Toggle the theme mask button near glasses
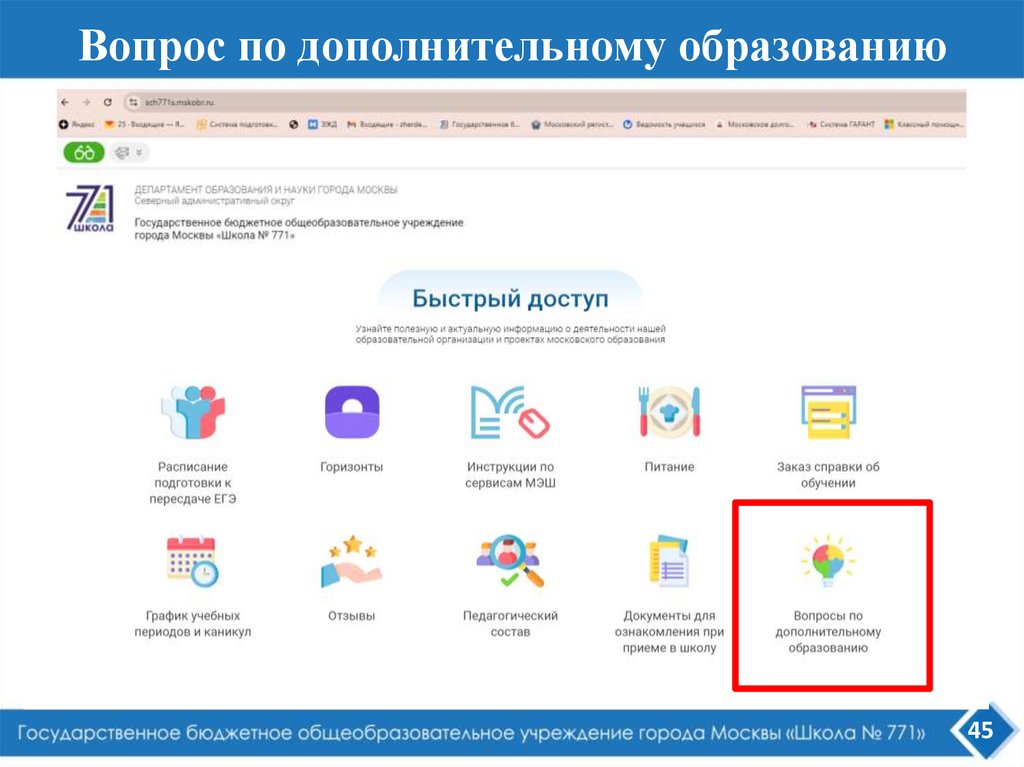1024x767 pixels. tap(121, 152)
